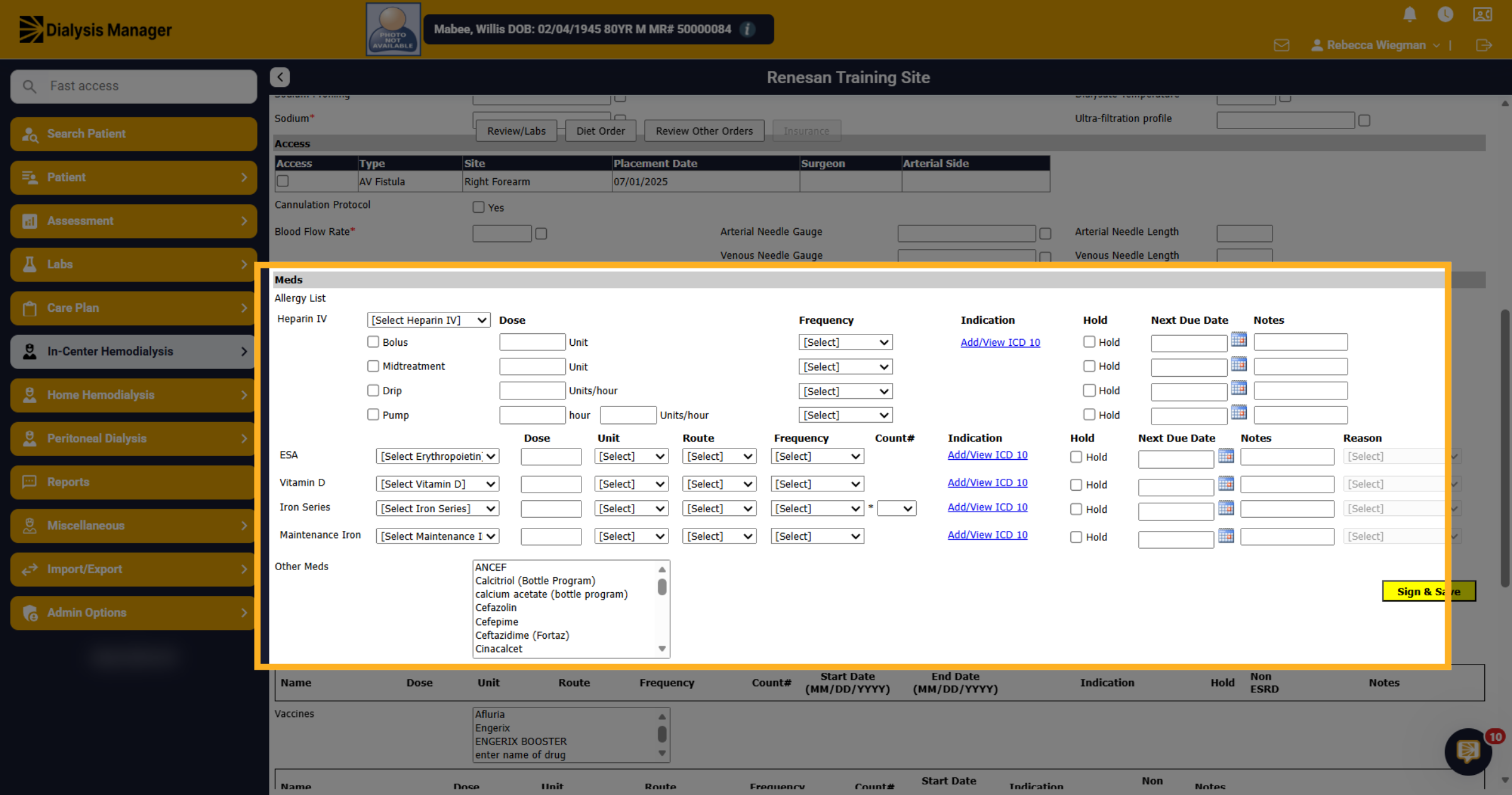The width and height of the screenshot is (1512, 795).
Task: Open the chat support bubble
Action: pos(1468,751)
